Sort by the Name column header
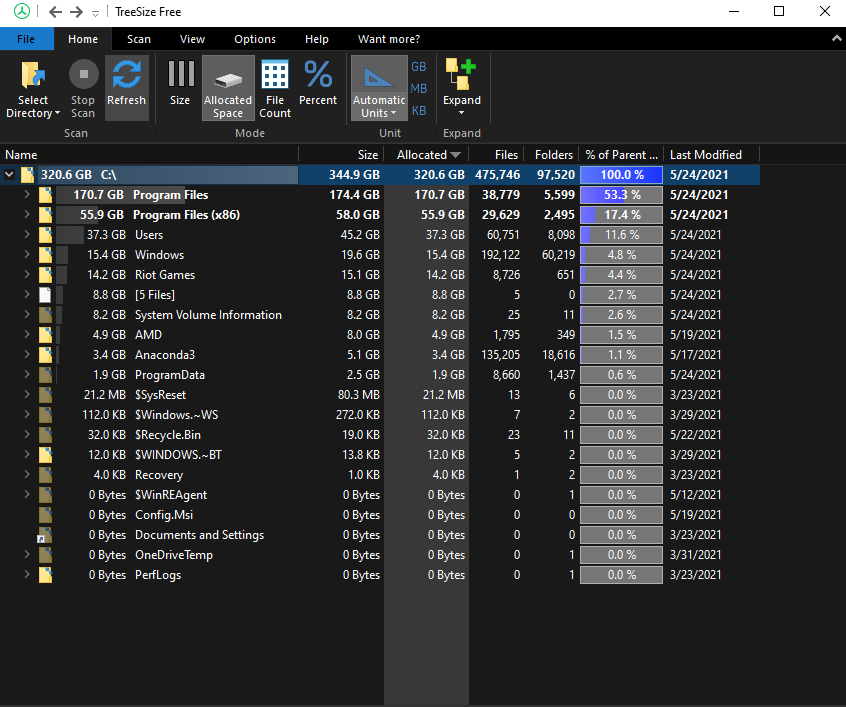This screenshot has height=707, width=846. pos(149,155)
